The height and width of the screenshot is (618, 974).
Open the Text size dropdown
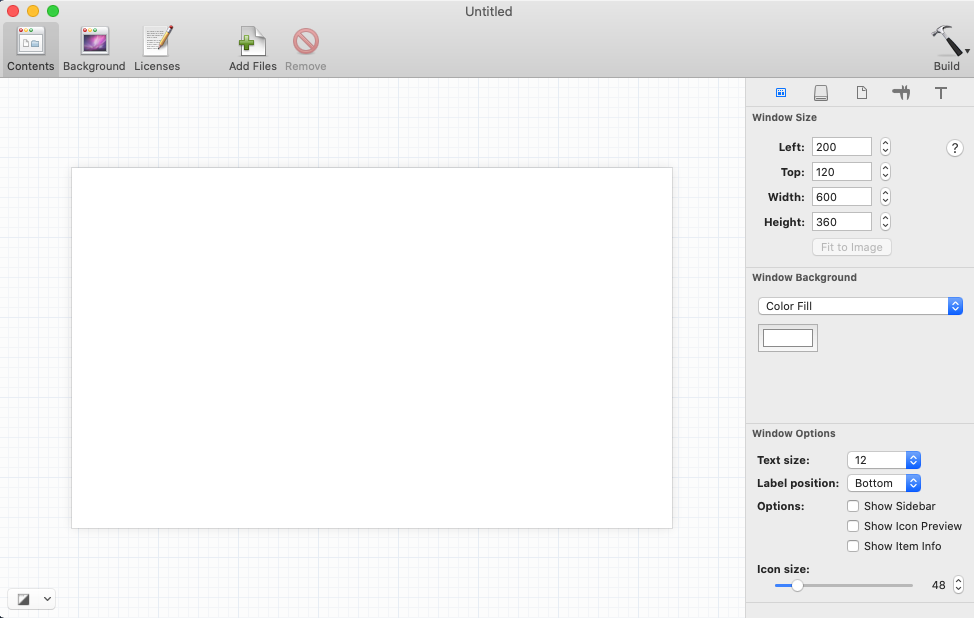click(883, 460)
